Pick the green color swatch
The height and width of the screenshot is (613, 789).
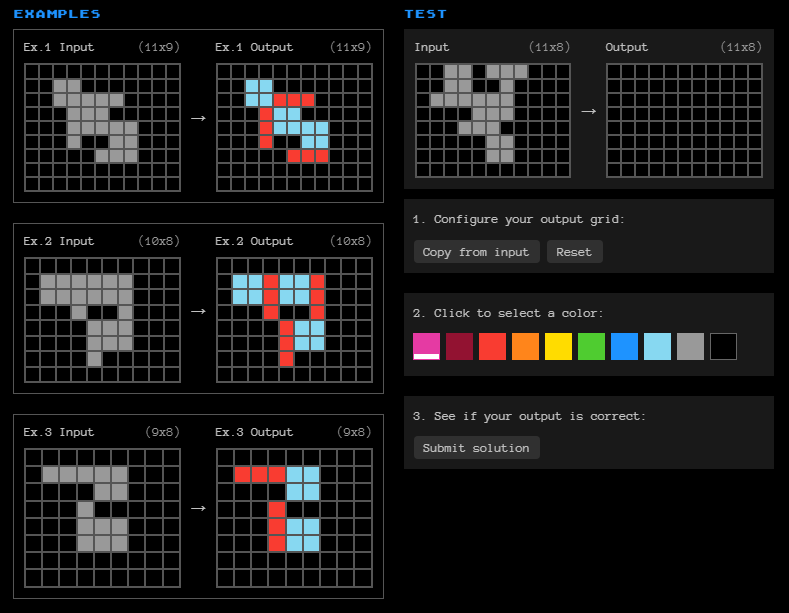[591, 346]
